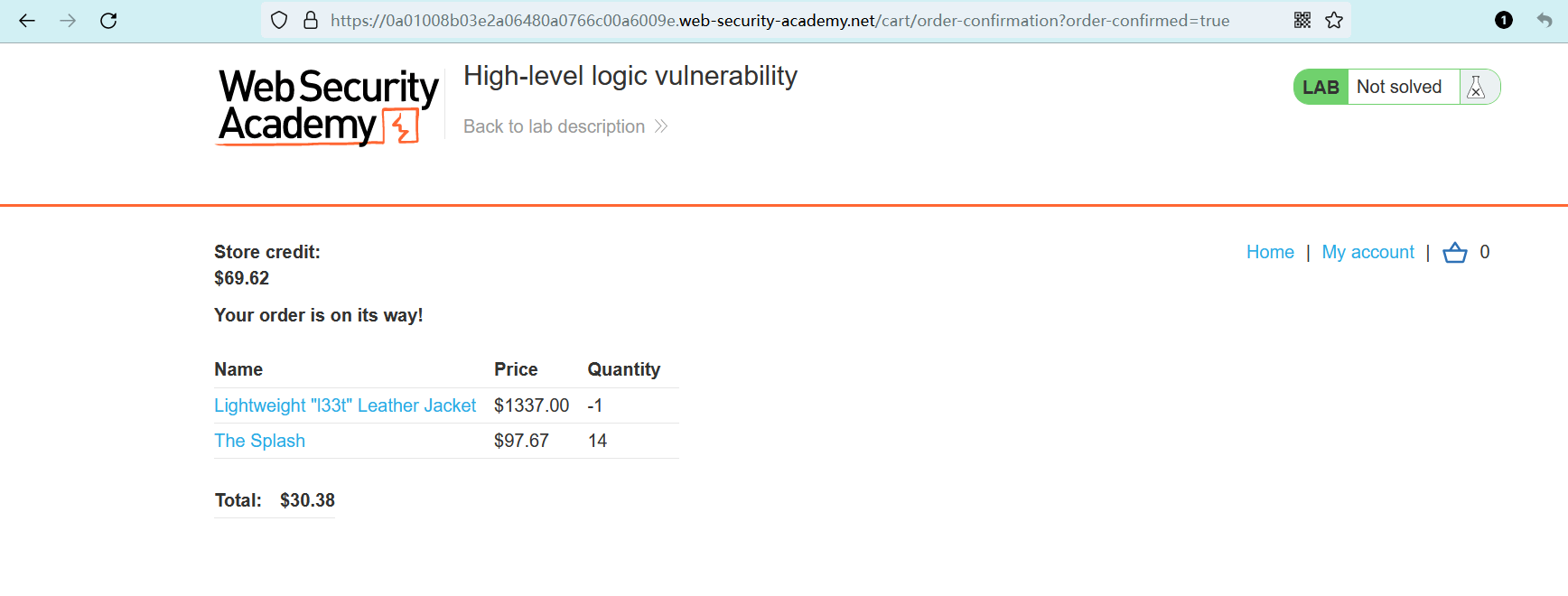
Task: Click the flask icon in lab status
Action: tap(1476, 88)
